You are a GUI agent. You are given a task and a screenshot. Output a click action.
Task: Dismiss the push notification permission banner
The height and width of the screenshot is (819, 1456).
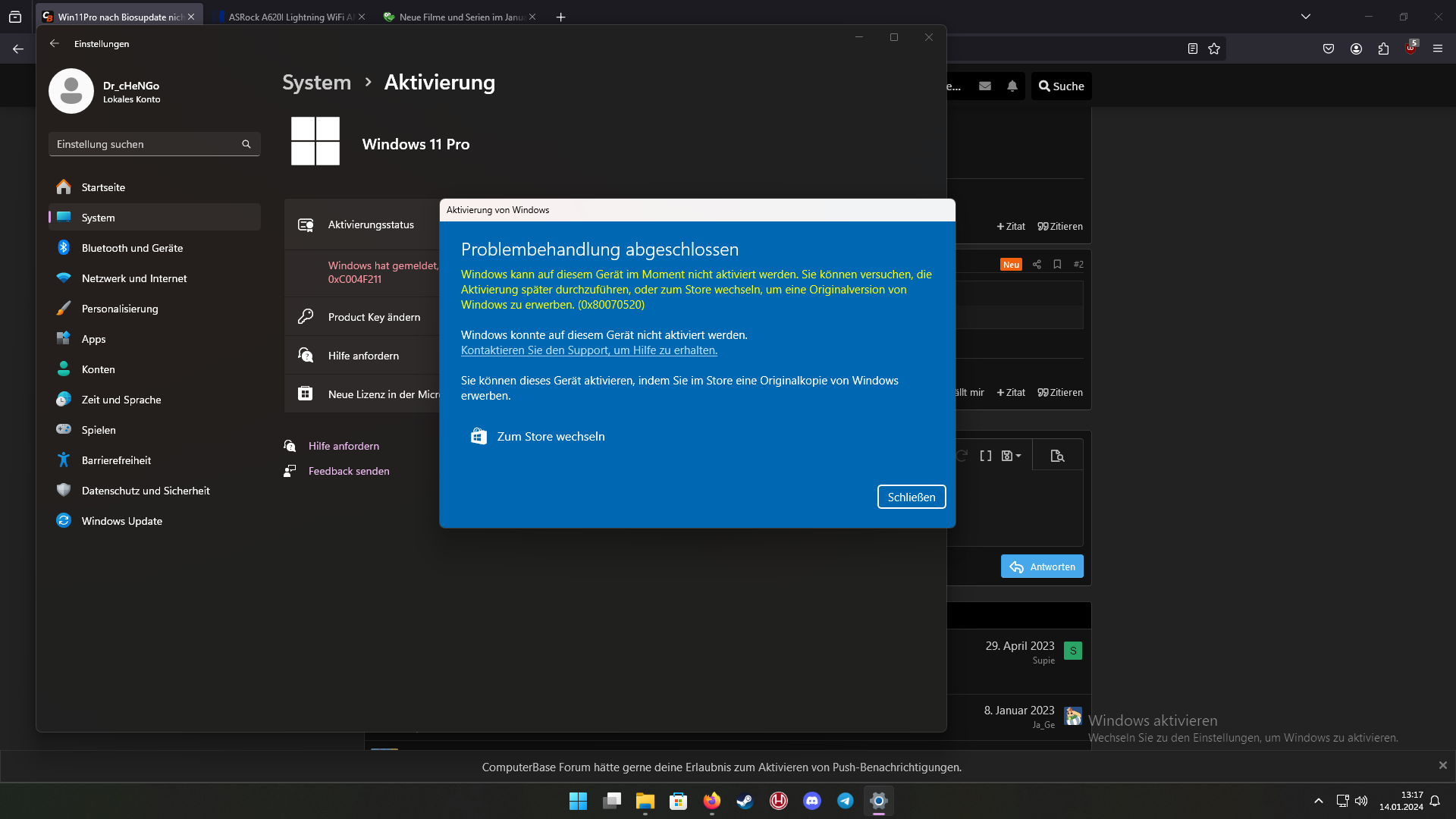(x=1442, y=765)
